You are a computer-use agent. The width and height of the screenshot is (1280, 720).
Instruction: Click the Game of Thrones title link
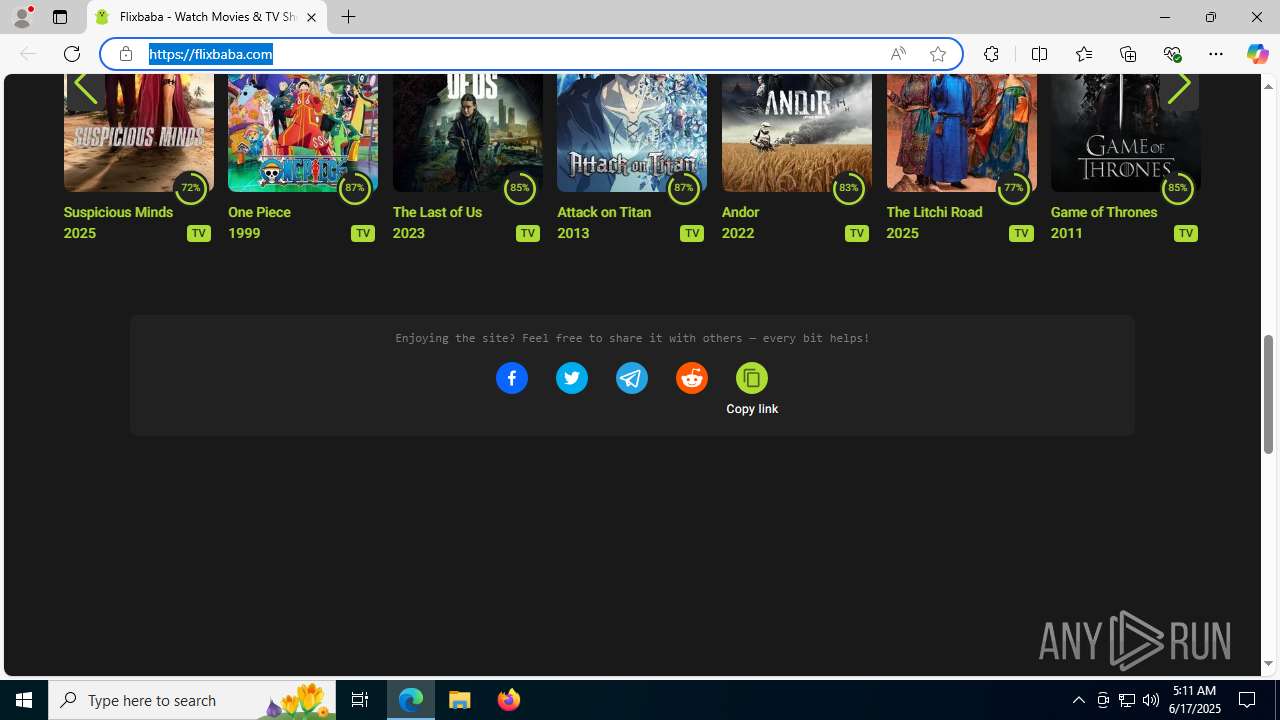(1104, 212)
